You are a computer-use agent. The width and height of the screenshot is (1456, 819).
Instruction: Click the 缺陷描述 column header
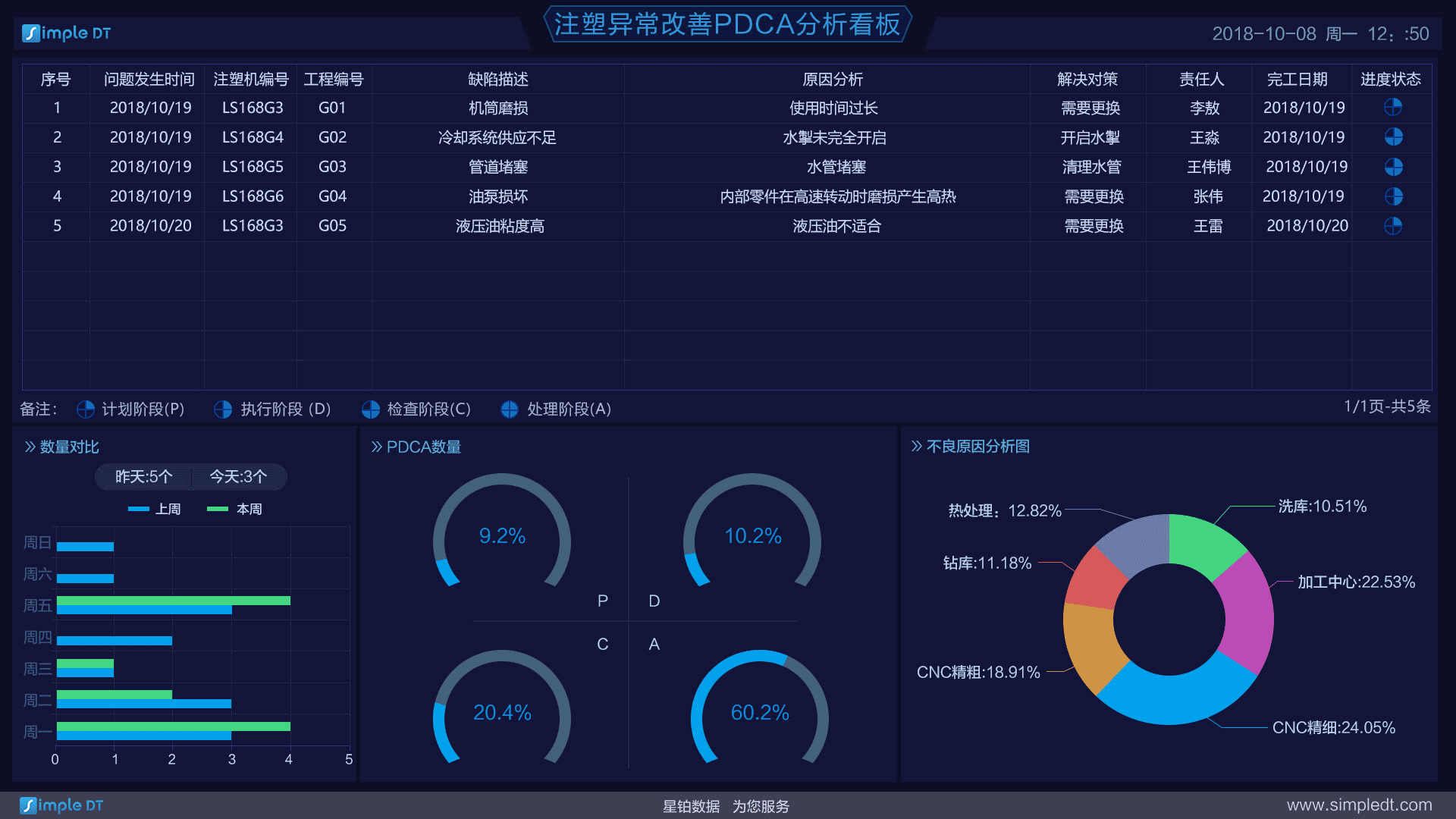[497, 80]
